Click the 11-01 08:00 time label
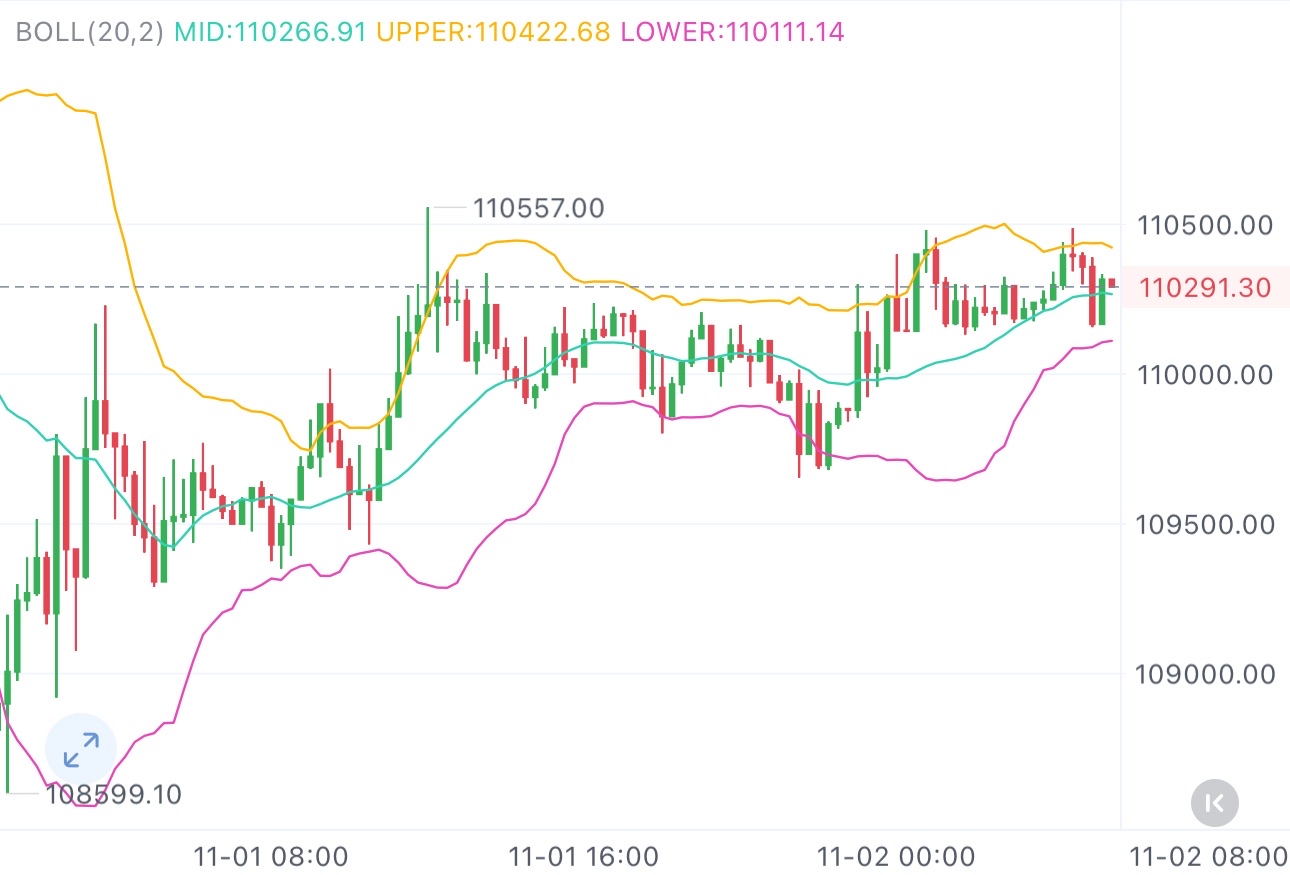The width and height of the screenshot is (1290, 875). [270, 857]
